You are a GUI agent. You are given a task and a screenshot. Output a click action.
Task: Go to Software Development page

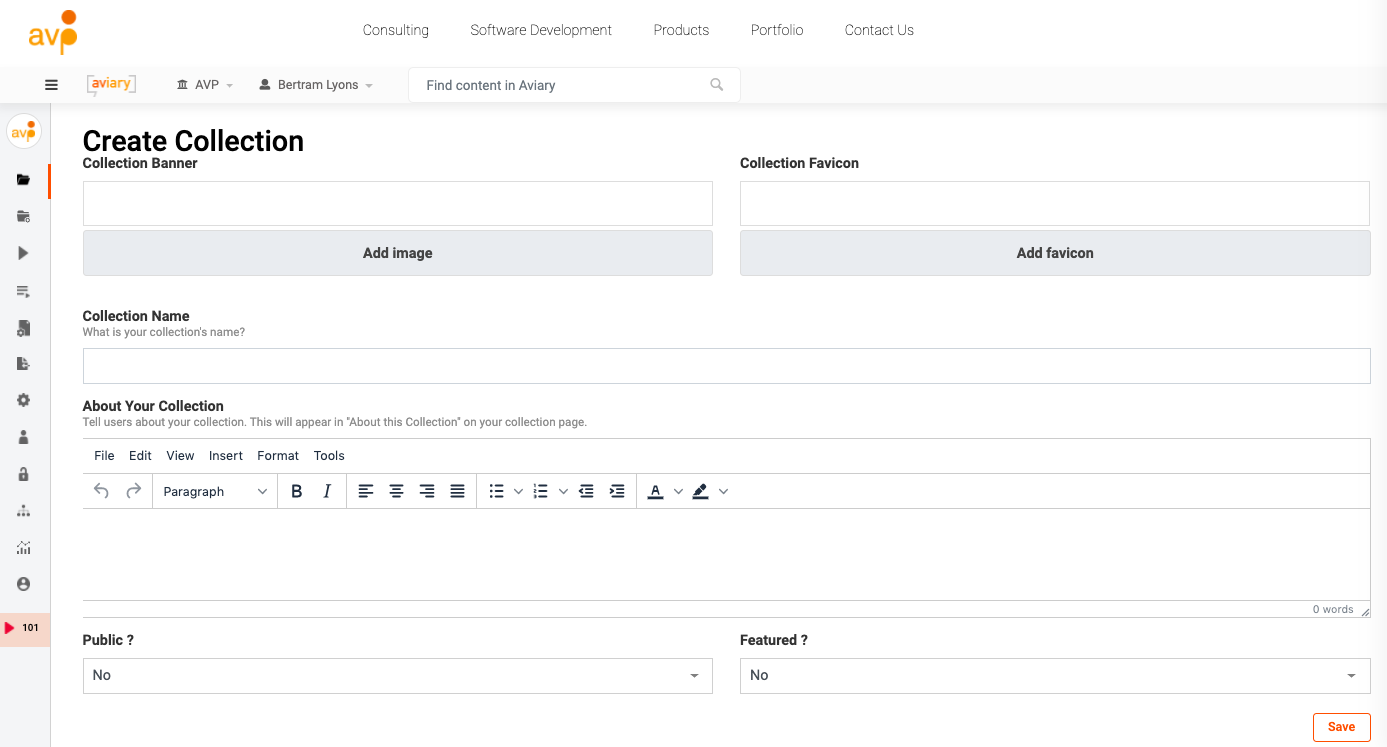click(541, 30)
